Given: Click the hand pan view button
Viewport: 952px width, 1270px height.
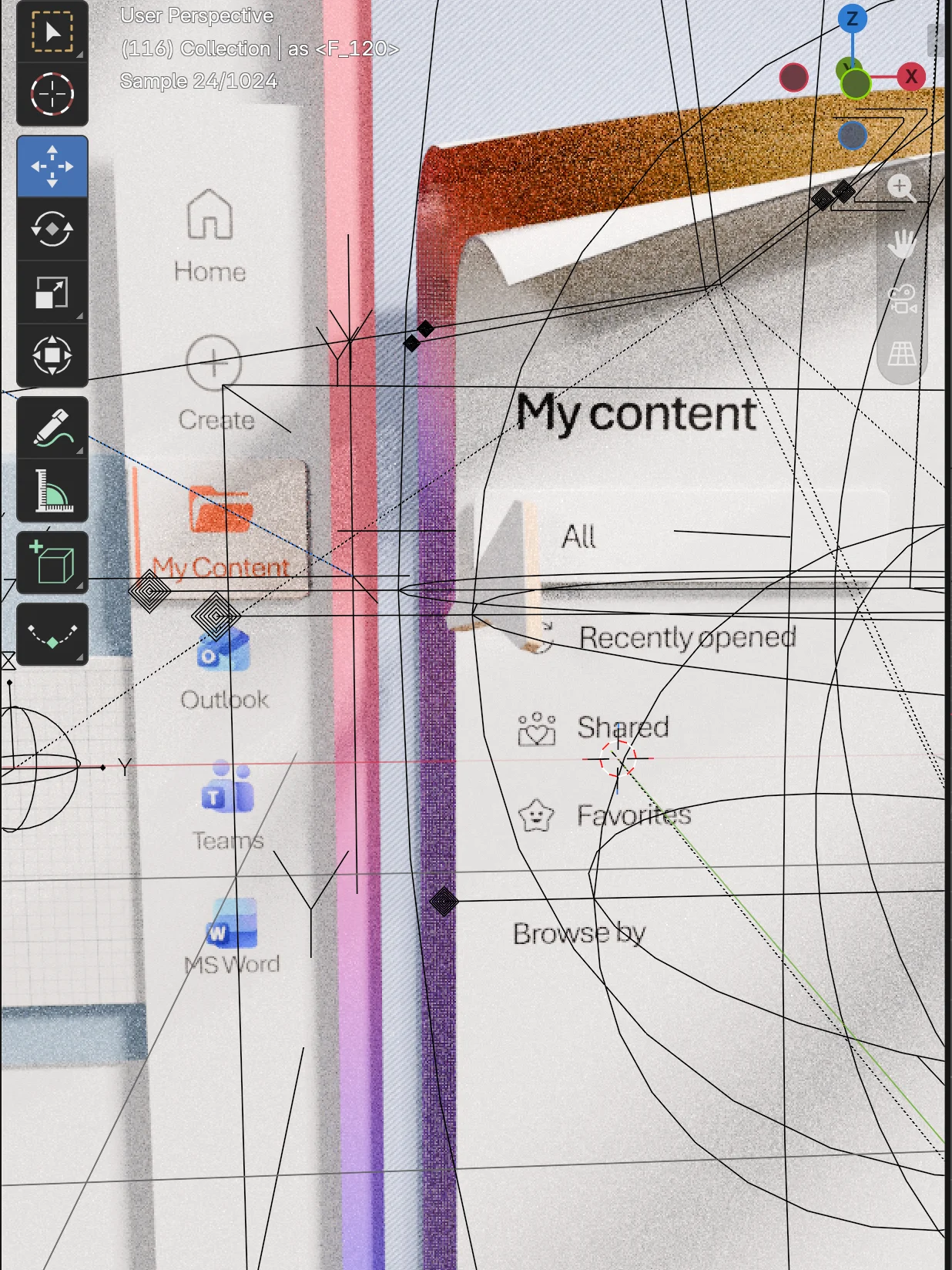Looking at the screenshot, I should click(x=901, y=244).
